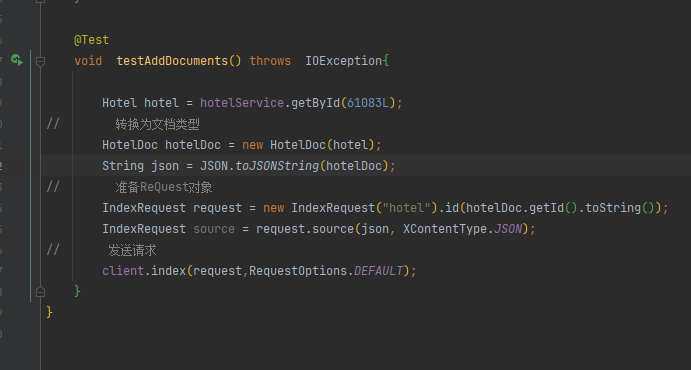
Task: Select the comment 发送请求
Action: [132, 250]
